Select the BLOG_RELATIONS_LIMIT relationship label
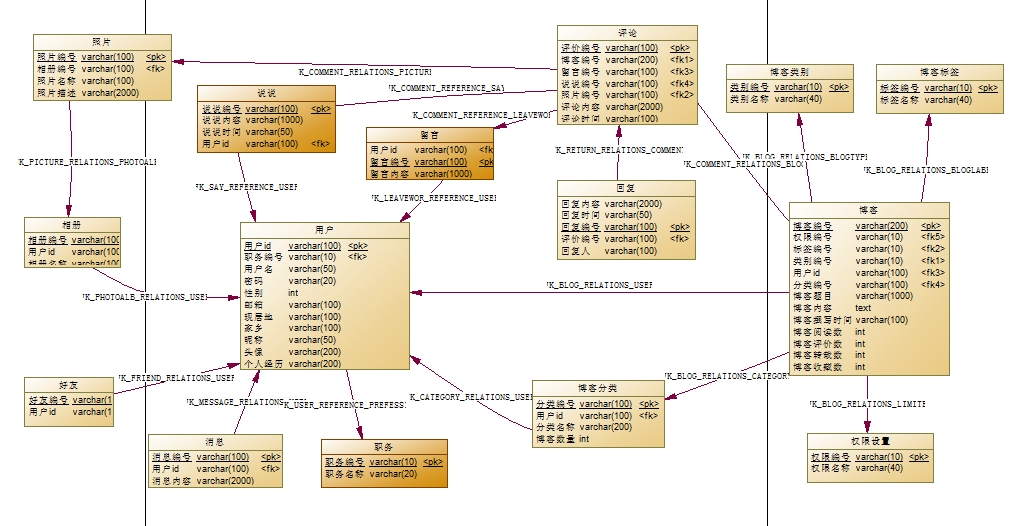The width and height of the screenshot is (1017, 526). [867, 404]
